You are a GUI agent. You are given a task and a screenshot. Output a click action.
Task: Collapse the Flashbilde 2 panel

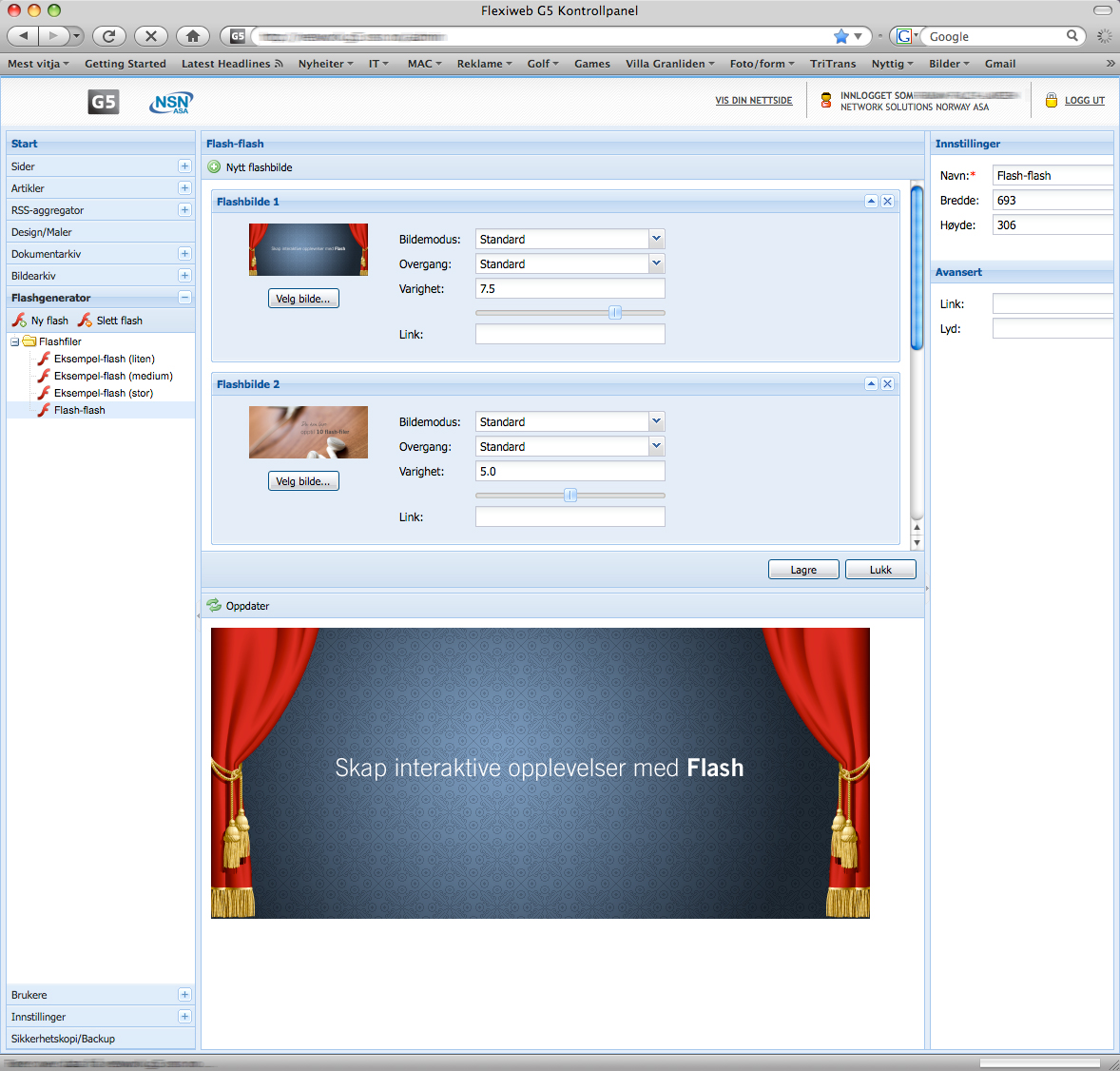(871, 384)
